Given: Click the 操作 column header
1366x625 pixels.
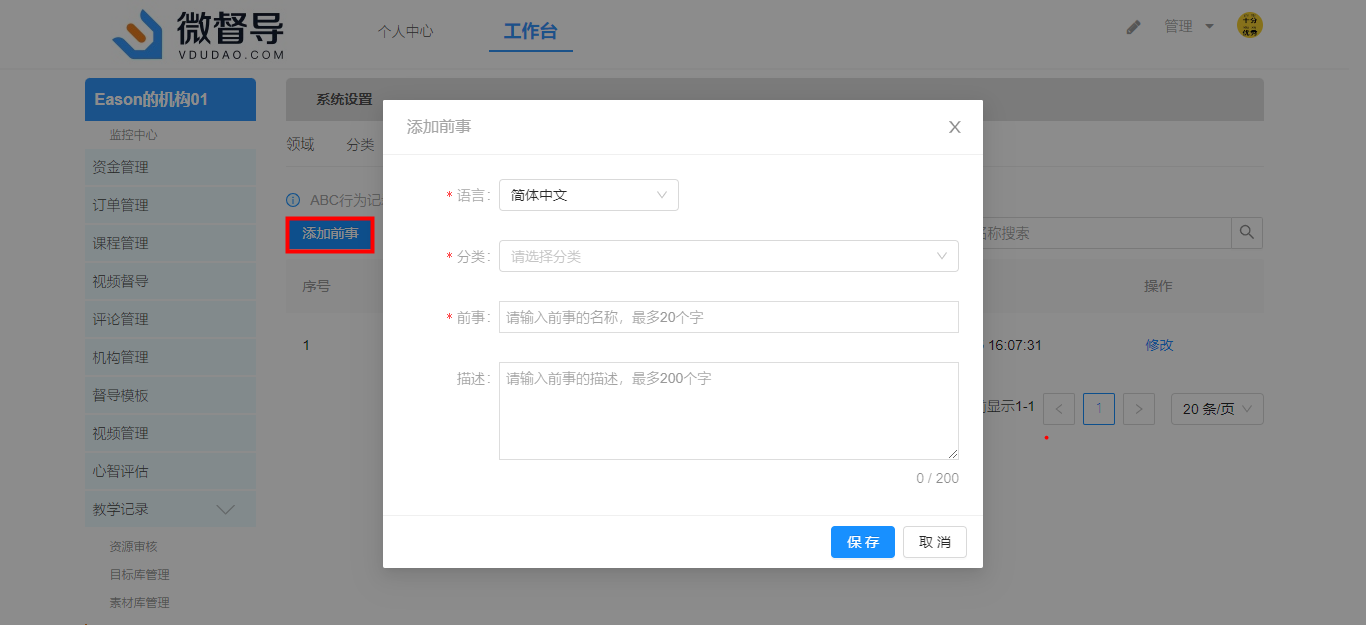Looking at the screenshot, I should click(1158, 286).
